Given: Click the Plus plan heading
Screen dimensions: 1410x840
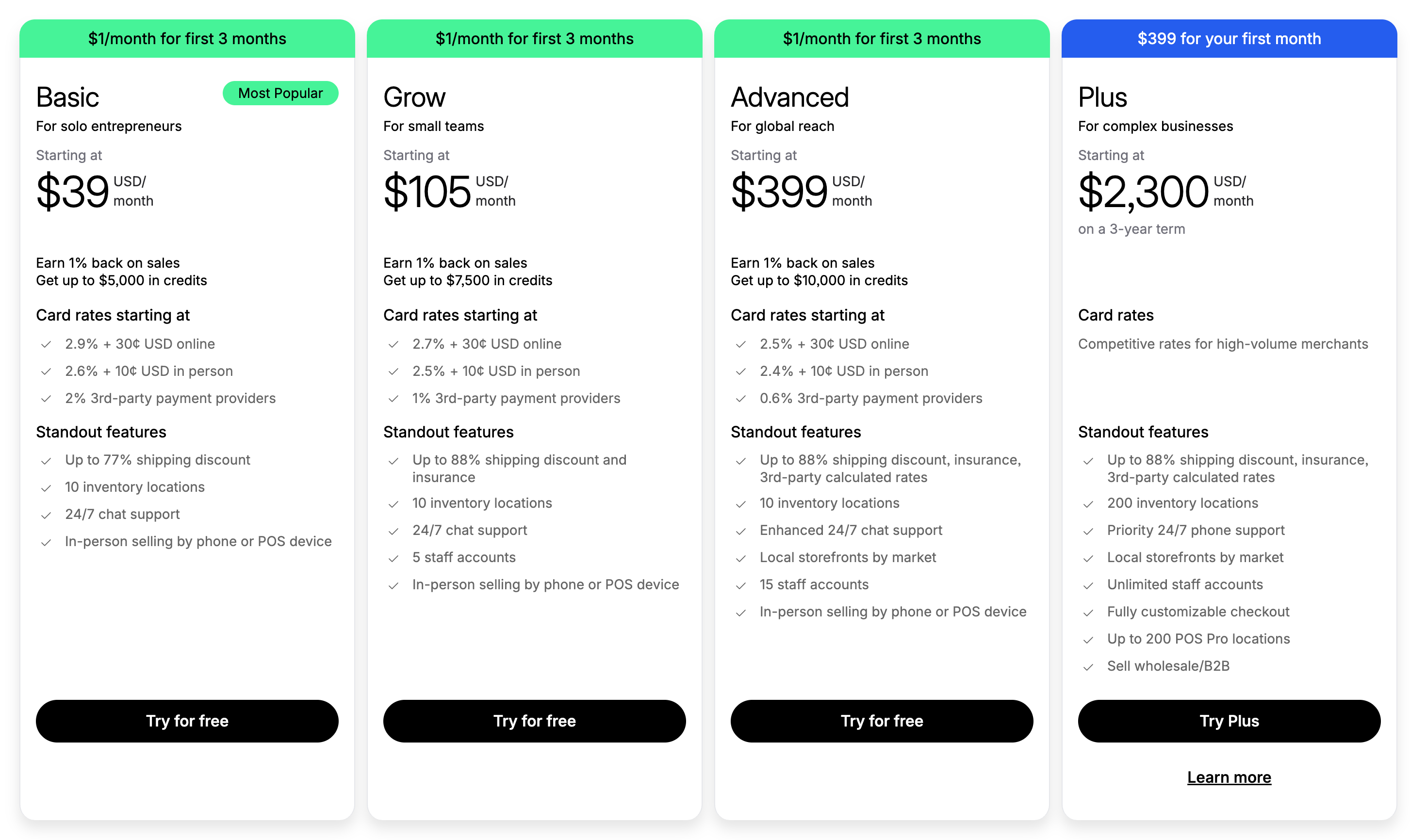Looking at the screenshot, I should [1102, 97].
